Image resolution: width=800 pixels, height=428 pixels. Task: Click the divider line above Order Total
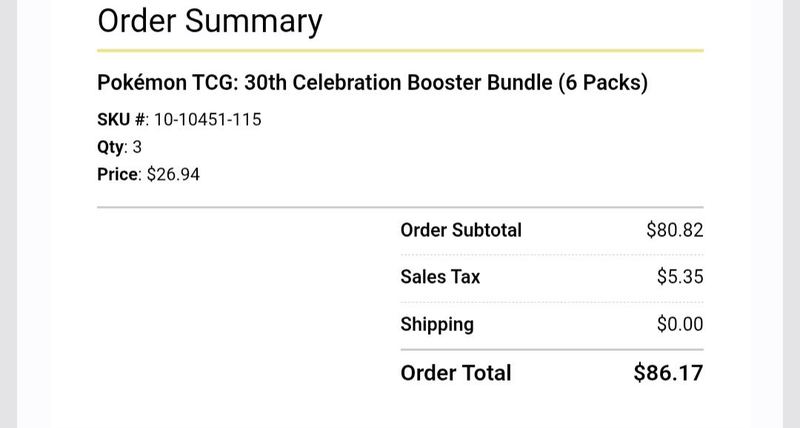coord(552,349)
